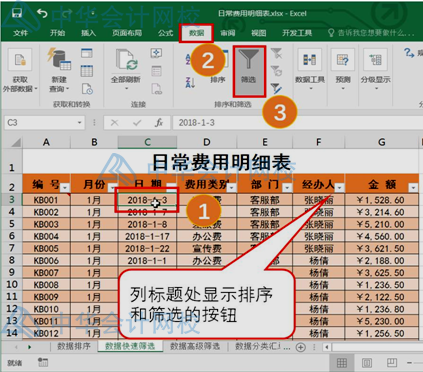Open the 月份 column filter dropdown
The width and height of the screenshot is (423, 372).
click(x=112, y=188)
